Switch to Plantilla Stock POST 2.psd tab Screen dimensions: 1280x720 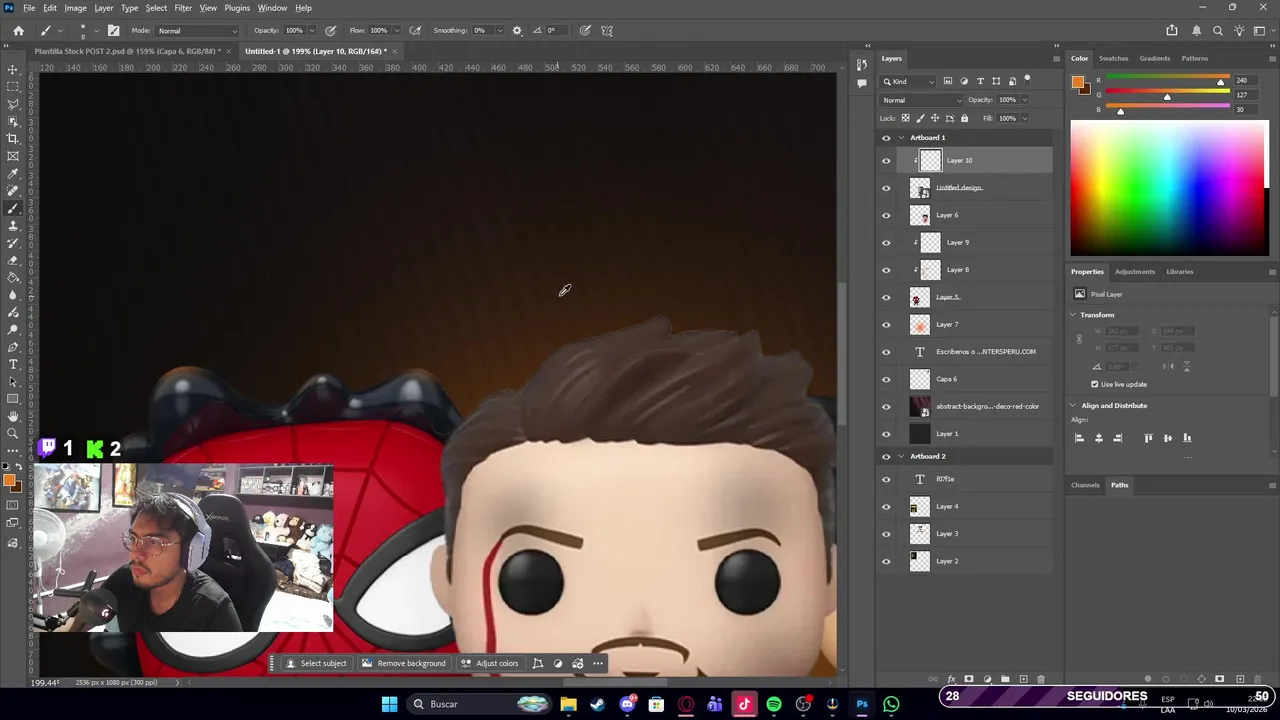(x=128, y=51)
